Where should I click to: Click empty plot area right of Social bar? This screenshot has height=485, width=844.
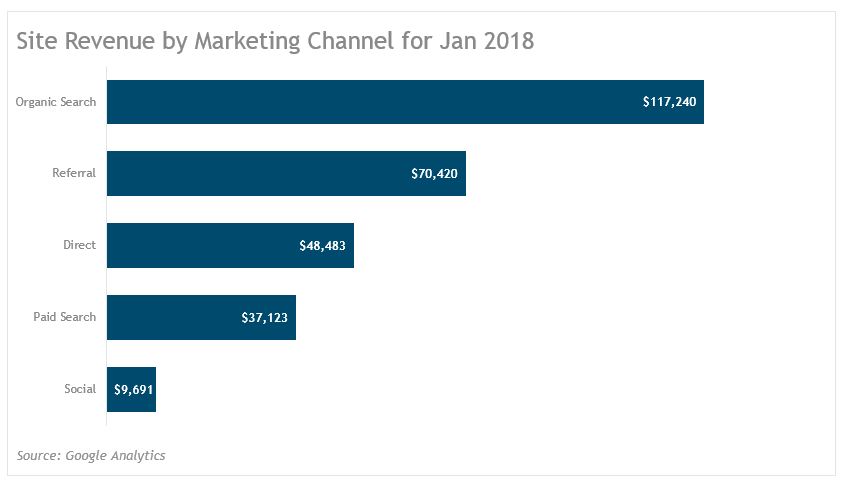[x=450, y=389]
